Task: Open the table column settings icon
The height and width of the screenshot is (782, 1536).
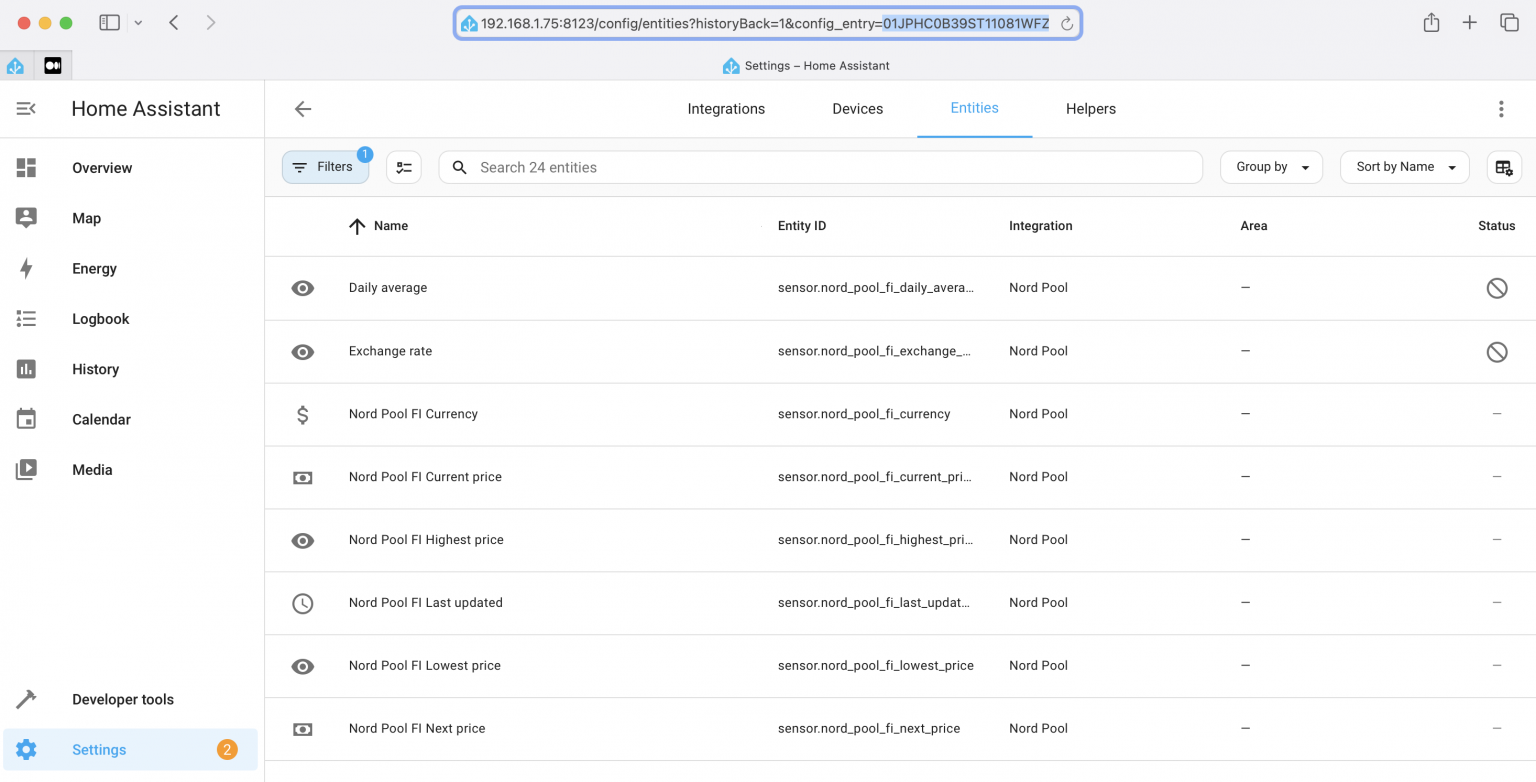Action: (1504, 167)
